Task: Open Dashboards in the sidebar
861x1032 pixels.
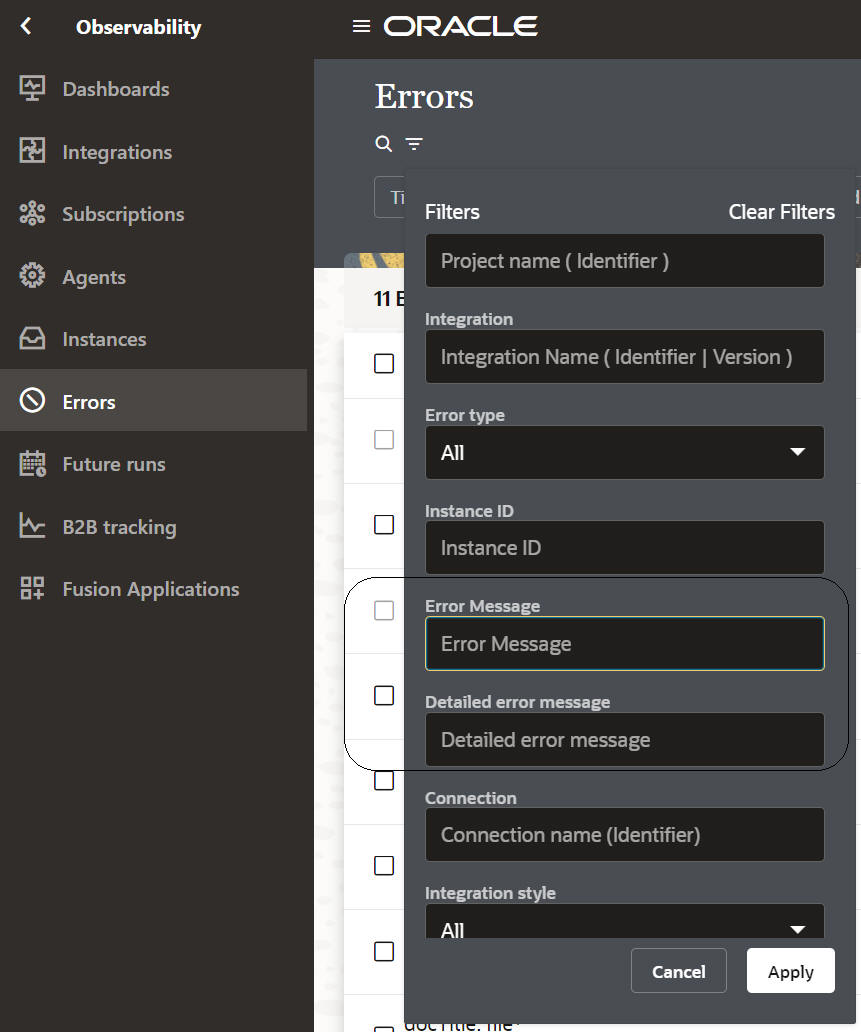Action: point(116,89)
